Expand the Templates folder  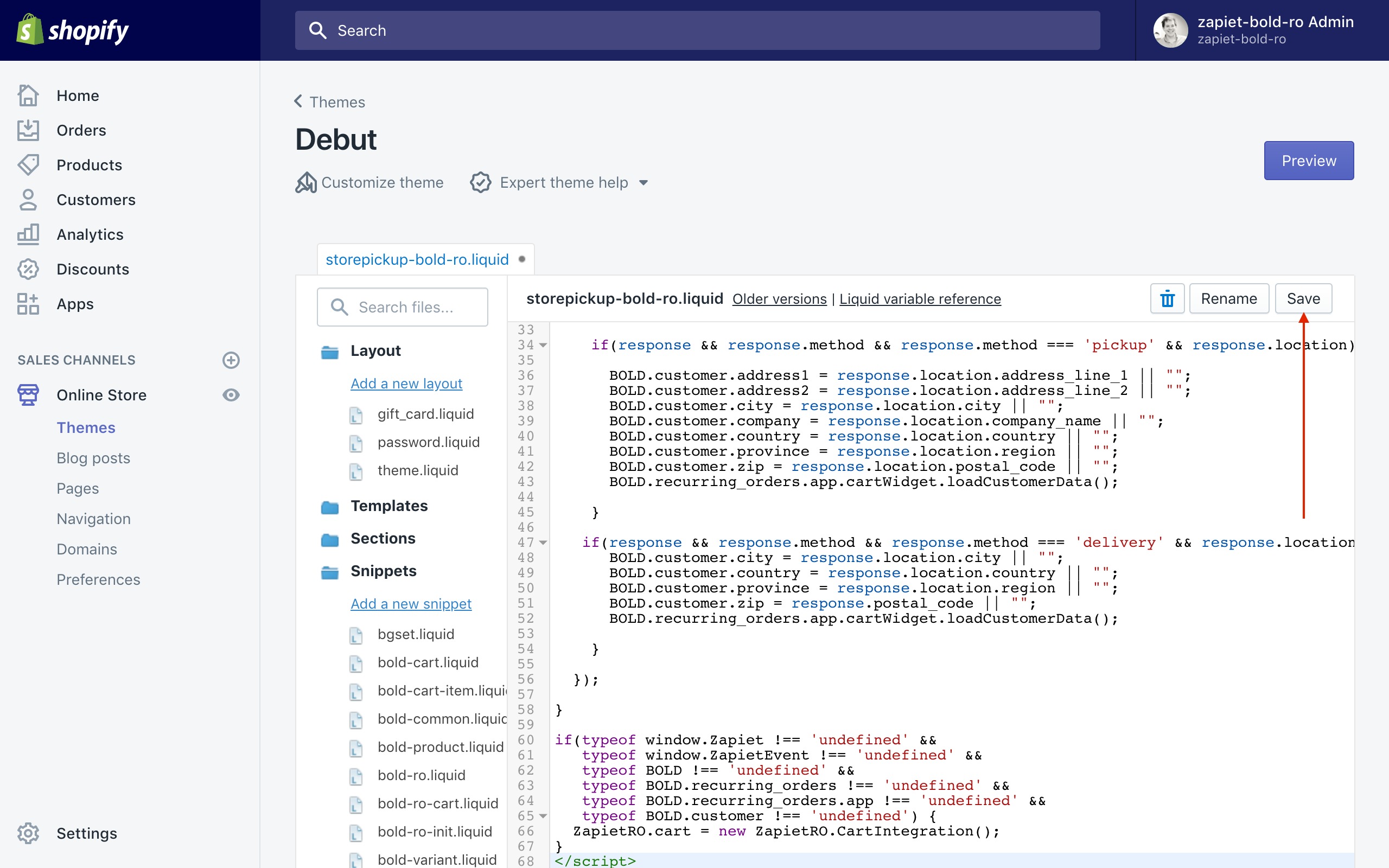click(x=388, y=506)
